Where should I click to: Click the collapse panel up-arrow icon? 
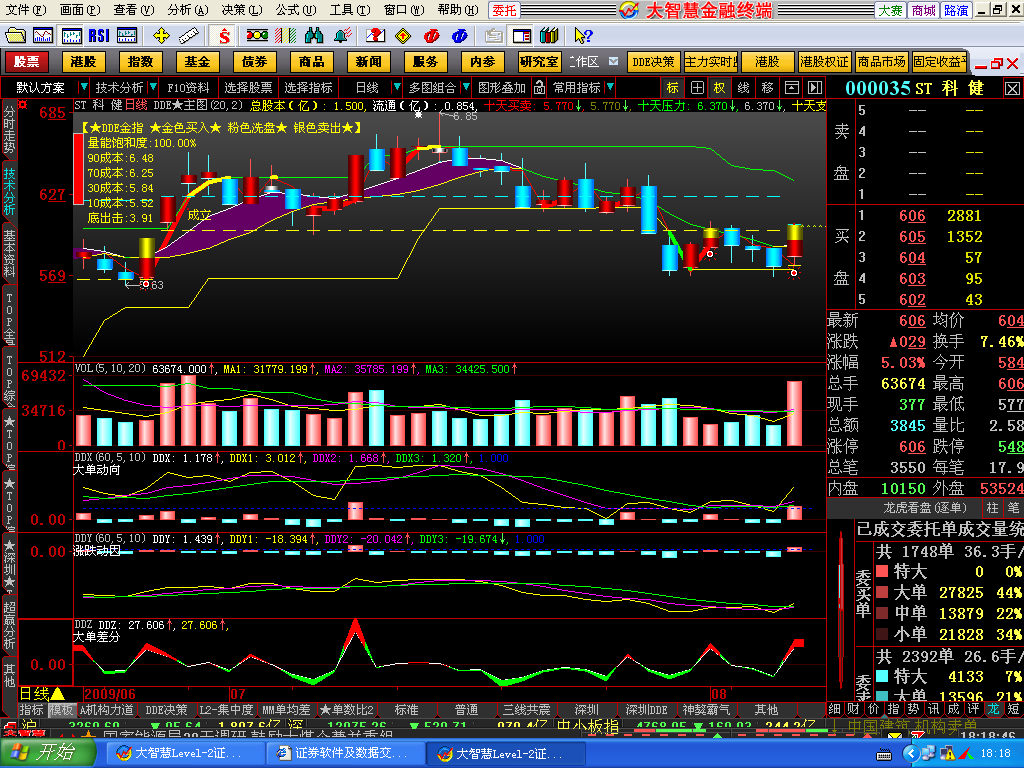(x=792, y=88)
